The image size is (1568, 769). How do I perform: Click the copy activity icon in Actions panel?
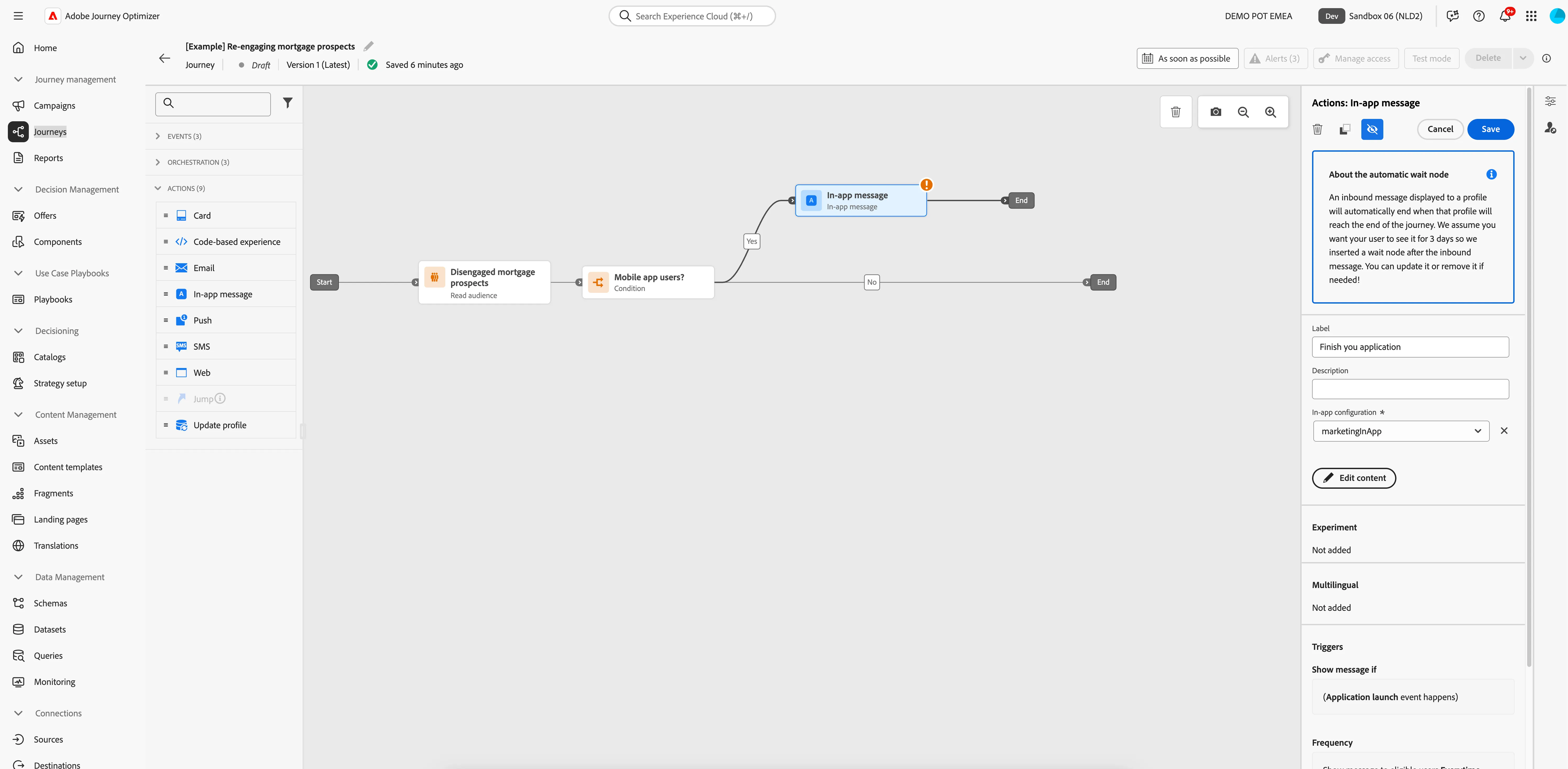point(1345,129)
